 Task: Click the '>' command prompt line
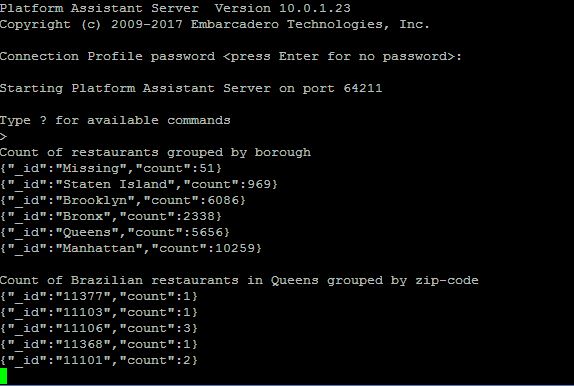3,137
